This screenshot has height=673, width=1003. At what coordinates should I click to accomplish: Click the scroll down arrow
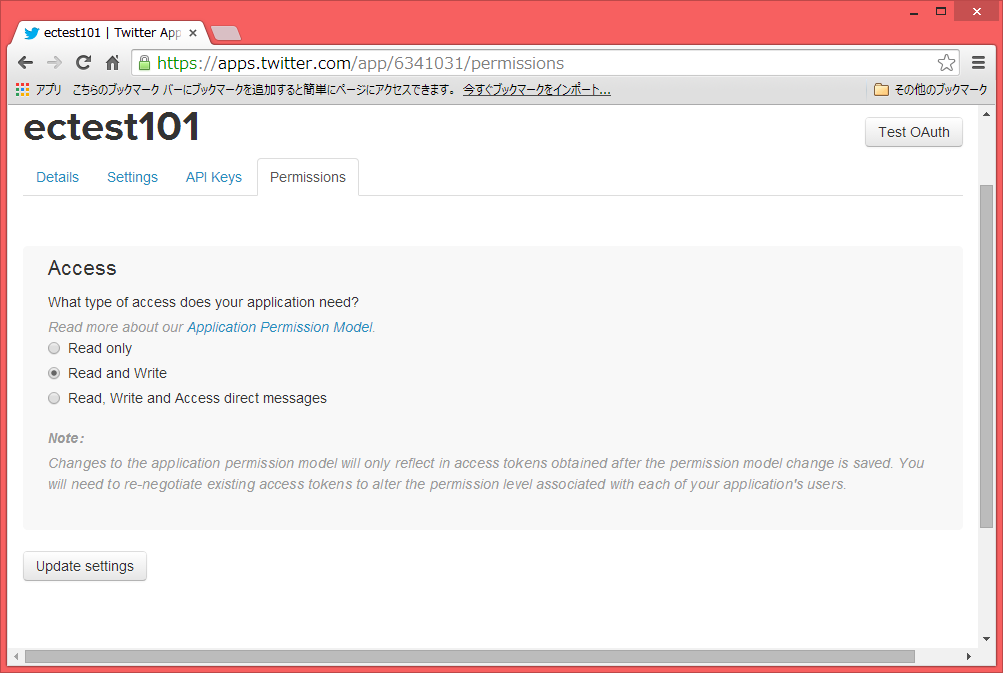pos(986,638)
